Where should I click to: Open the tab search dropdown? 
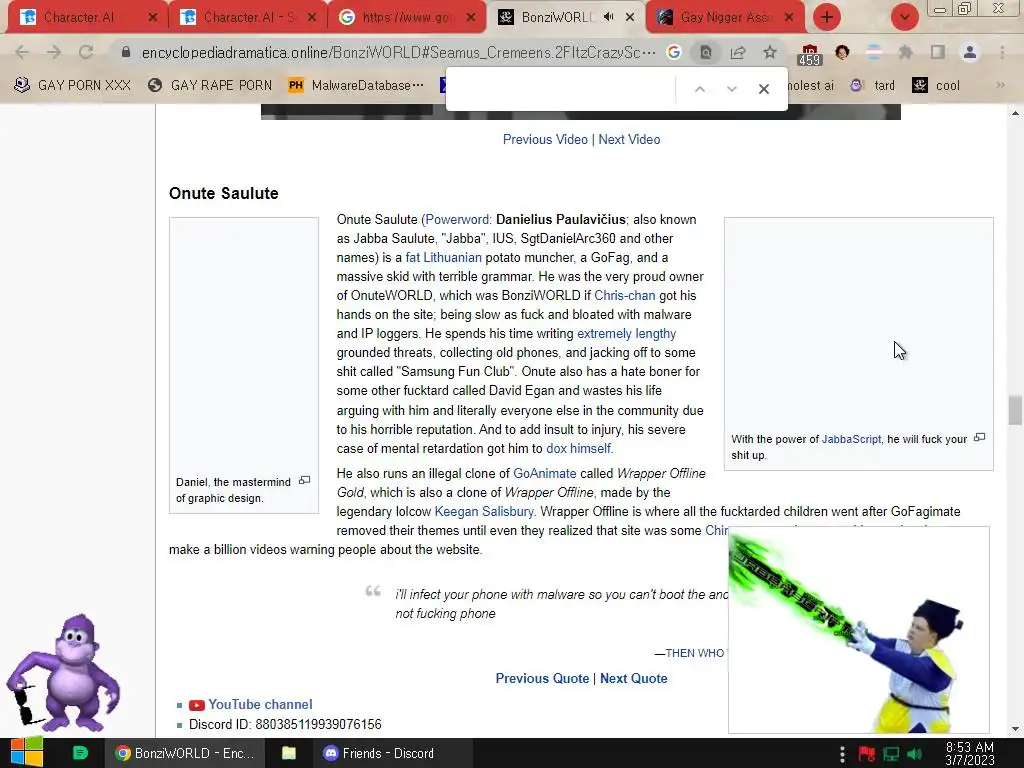point(904,17)
